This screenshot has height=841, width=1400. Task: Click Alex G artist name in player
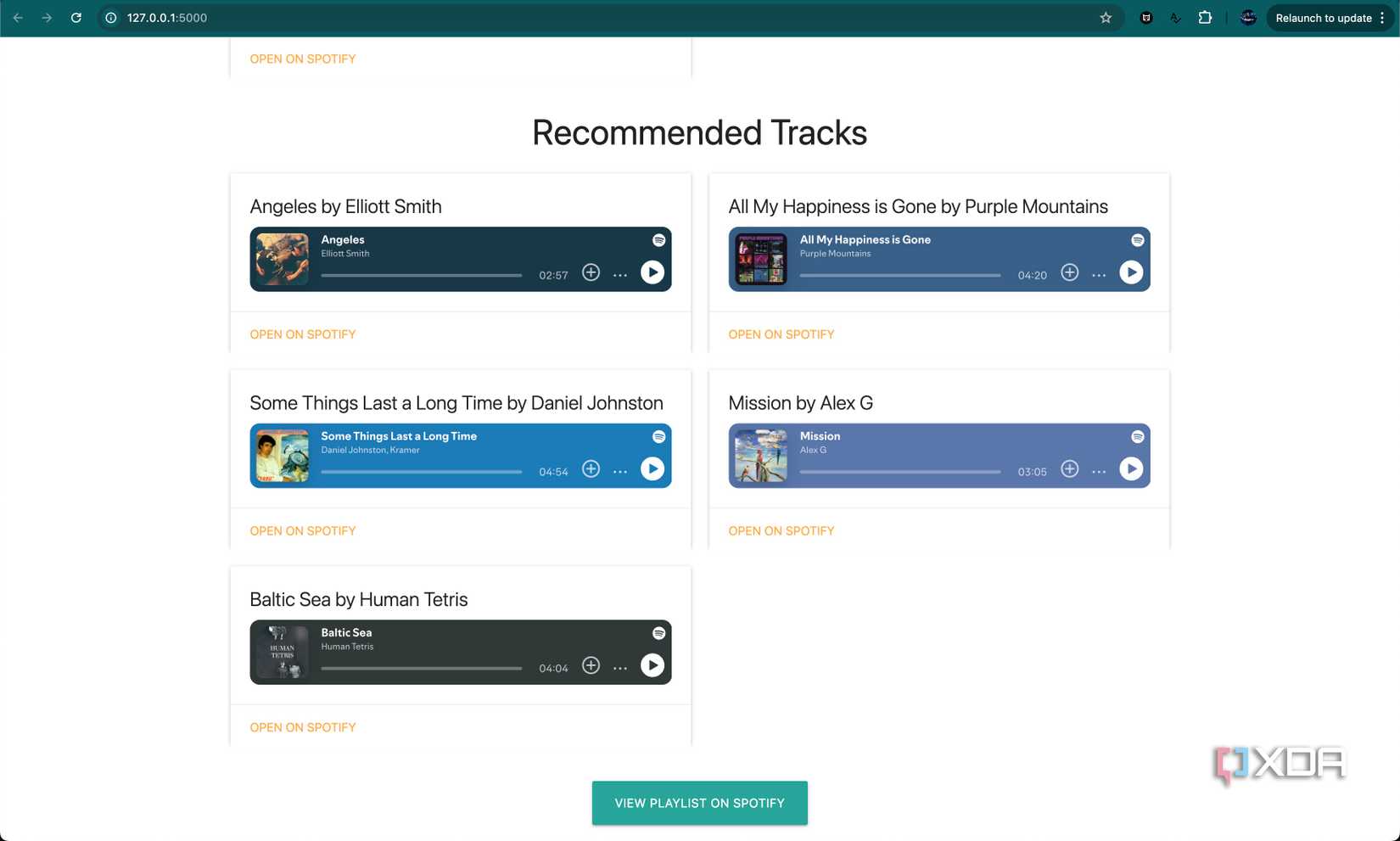[813, 450]
